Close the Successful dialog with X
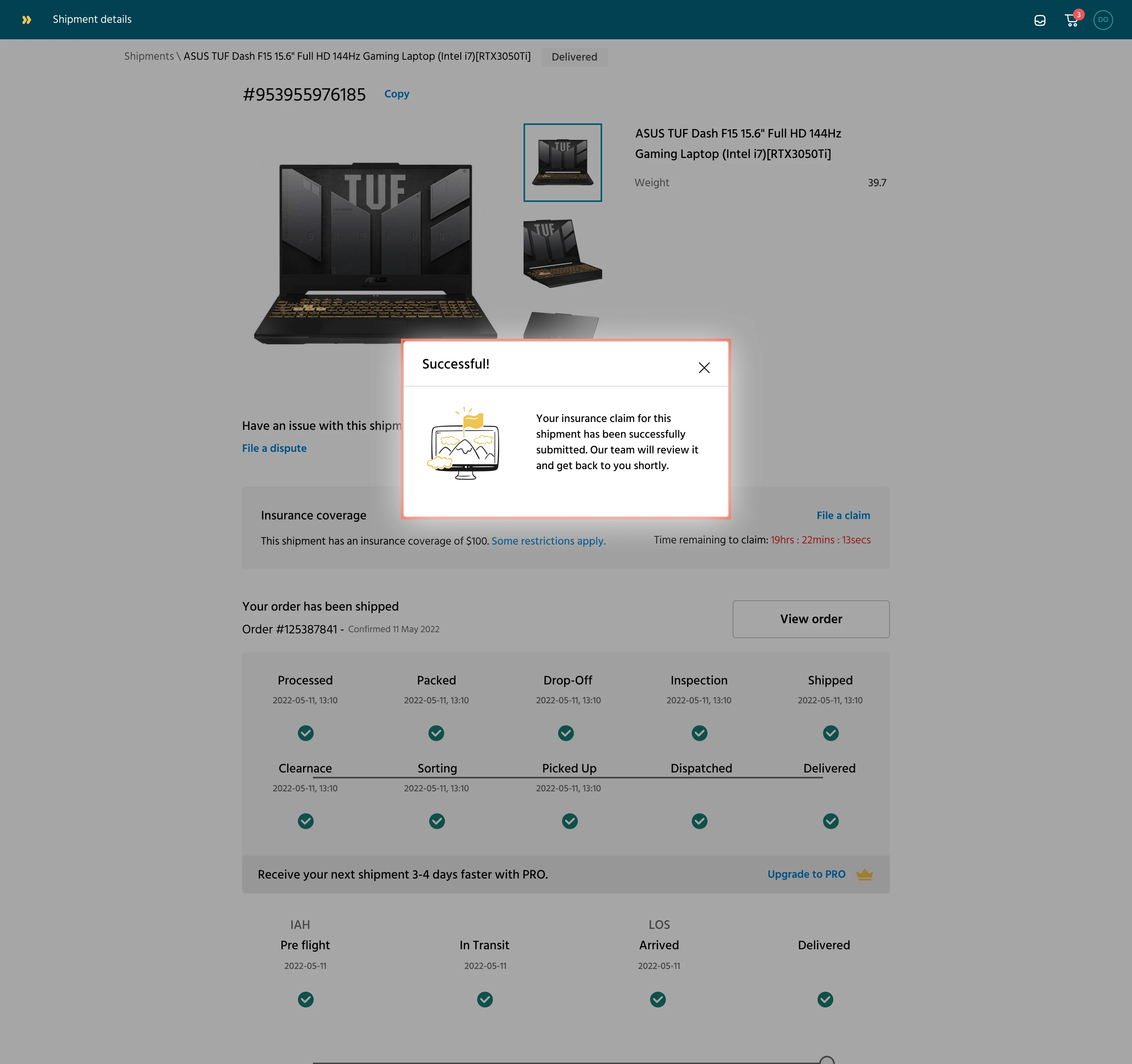Screen dimensions: 1132x1064 tap(704, 368)
